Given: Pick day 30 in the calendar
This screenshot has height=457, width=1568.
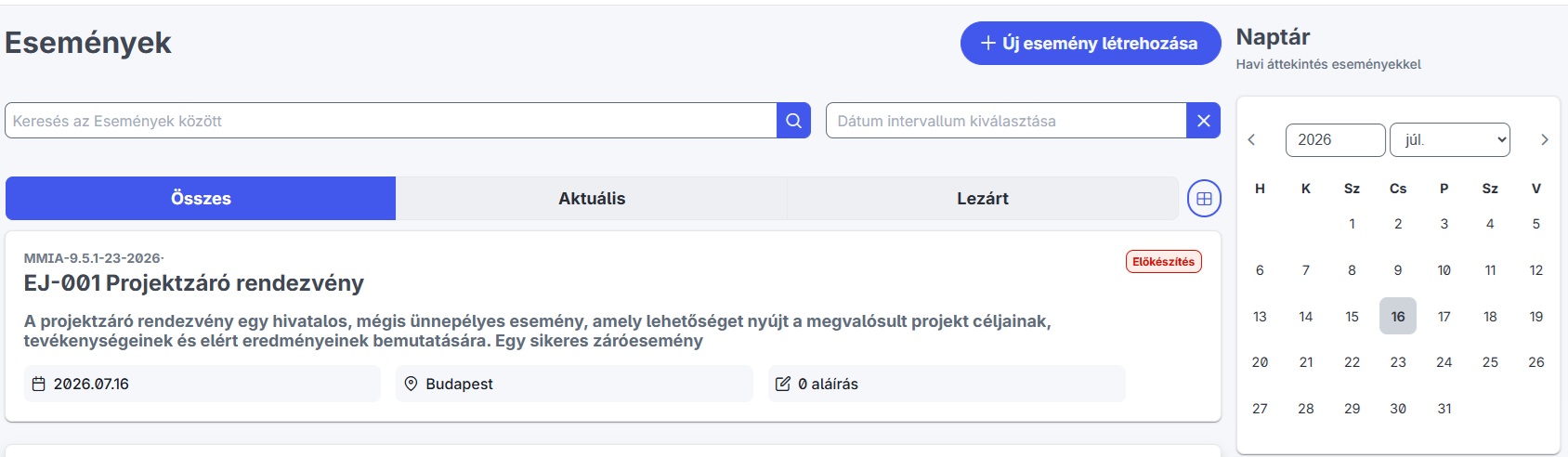Looking at the screenshot, I should [1398, 409].
